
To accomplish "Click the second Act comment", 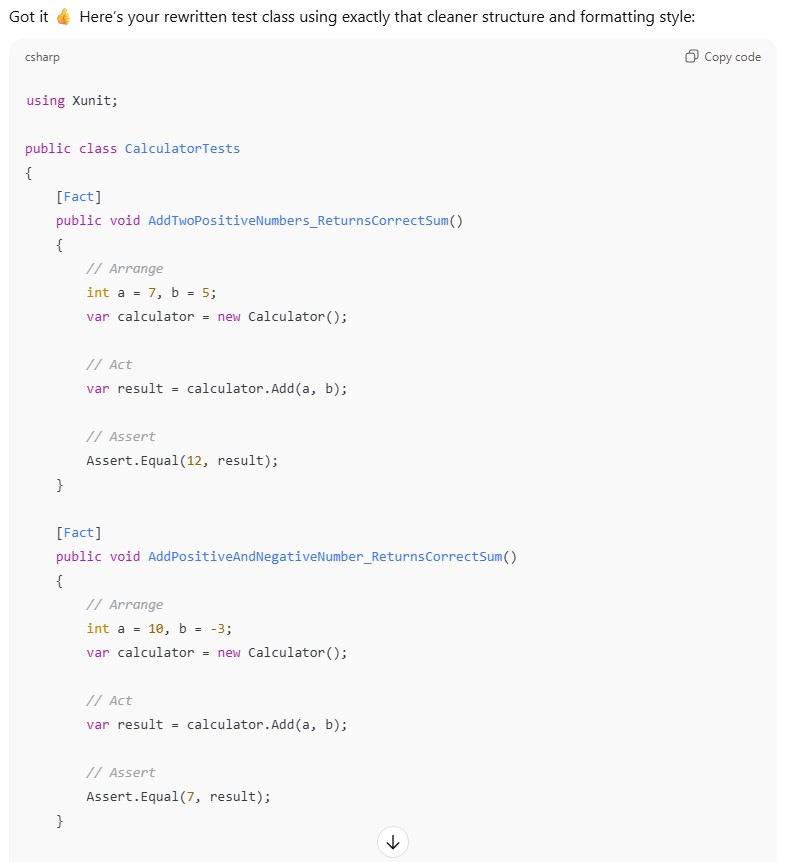I will [109, 700].
